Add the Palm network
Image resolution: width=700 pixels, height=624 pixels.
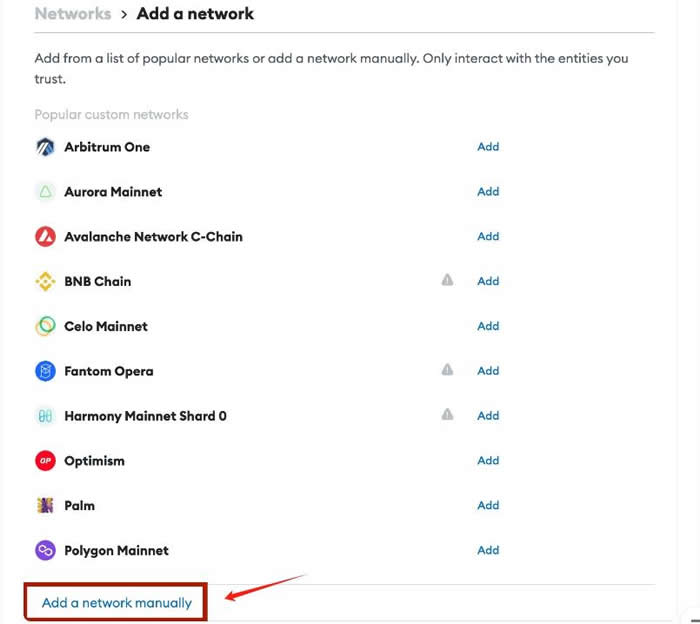(x=488, y=506)
